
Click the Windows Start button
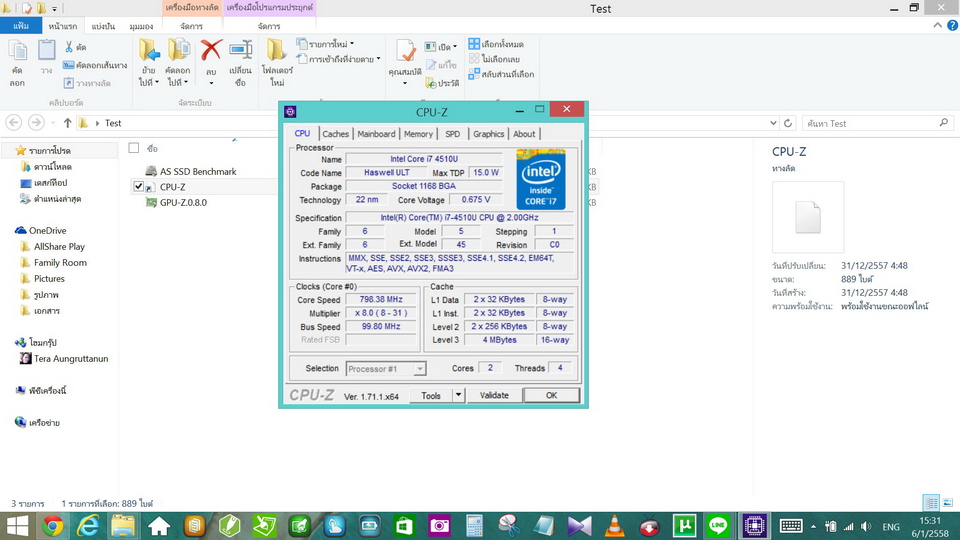17,526
